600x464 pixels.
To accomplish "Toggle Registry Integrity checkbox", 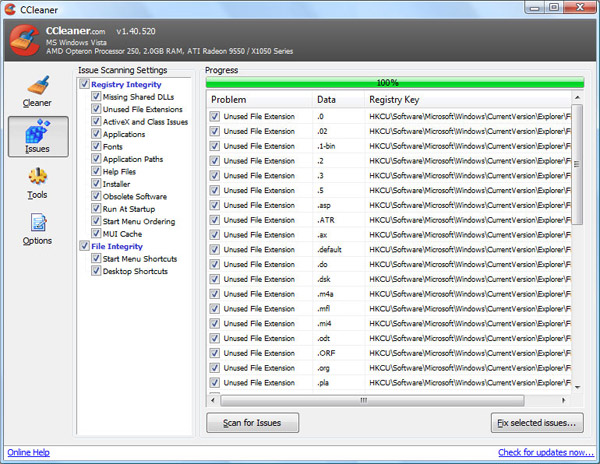I will click(85, 84).
